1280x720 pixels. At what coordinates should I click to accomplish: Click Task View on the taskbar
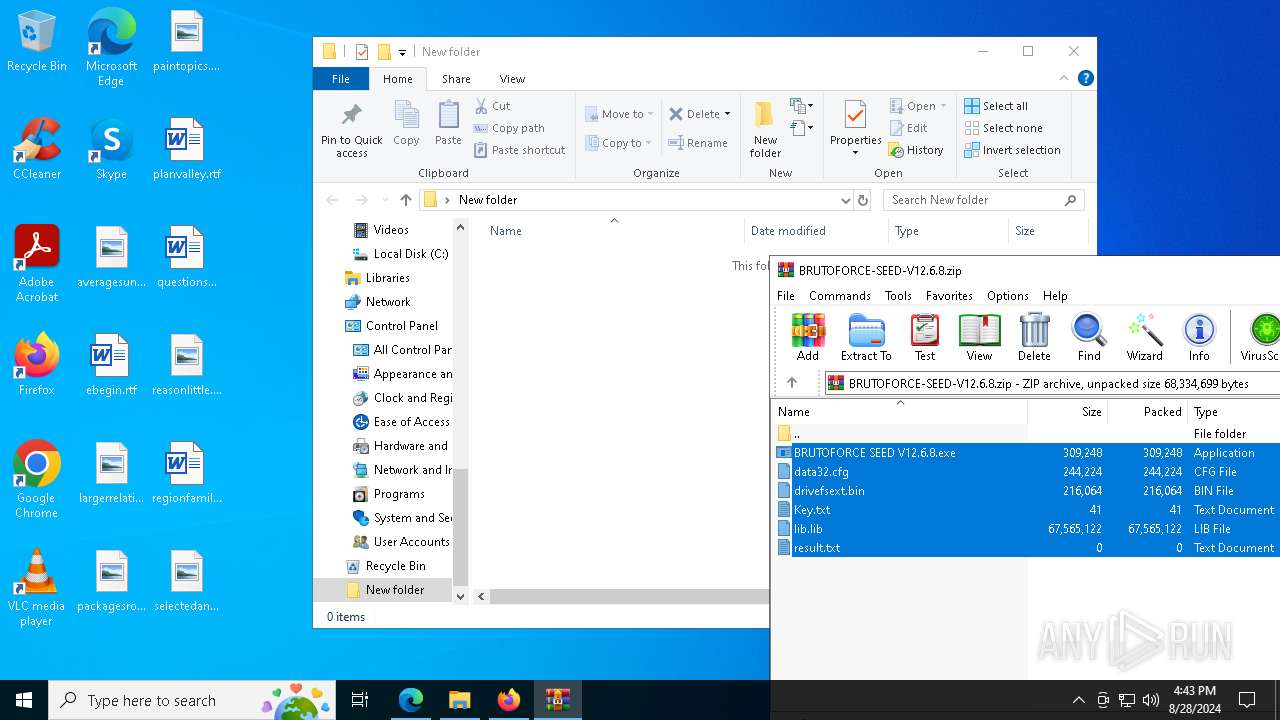click(360, 700)
